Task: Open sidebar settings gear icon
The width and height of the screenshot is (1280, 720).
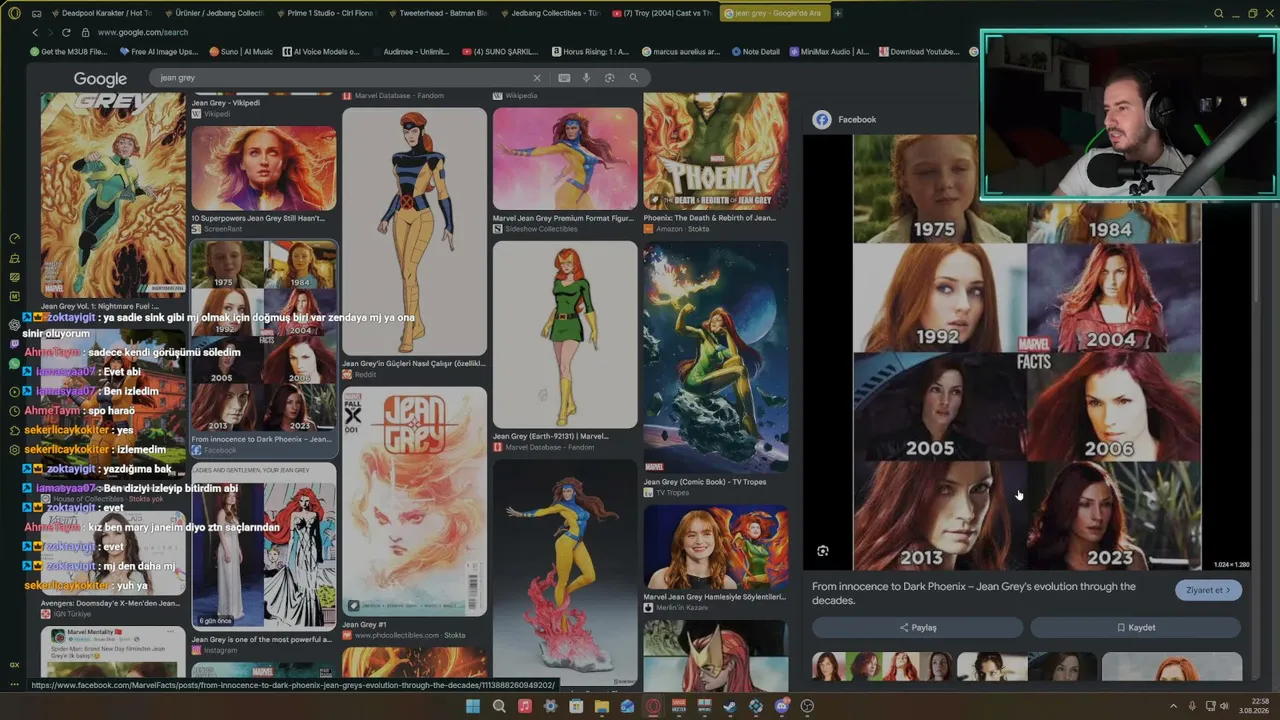Action: pyautogui.click(x=14, y=450)
